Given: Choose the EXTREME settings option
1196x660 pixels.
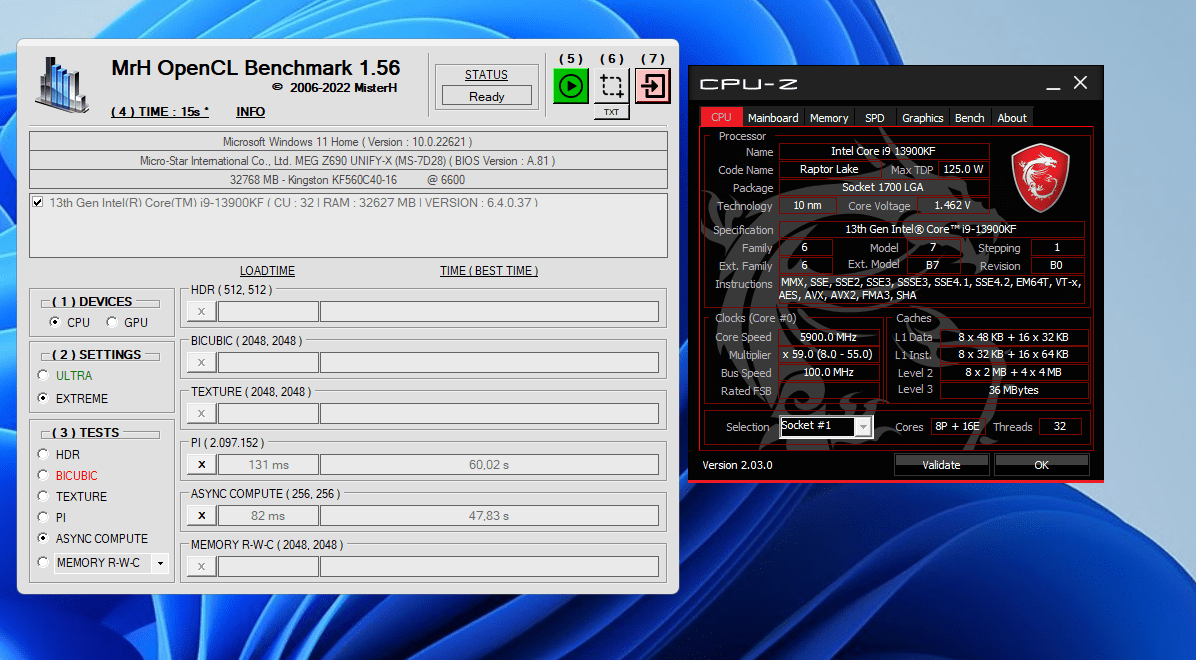Looking at the screenshot, I should tap(43, 398).
